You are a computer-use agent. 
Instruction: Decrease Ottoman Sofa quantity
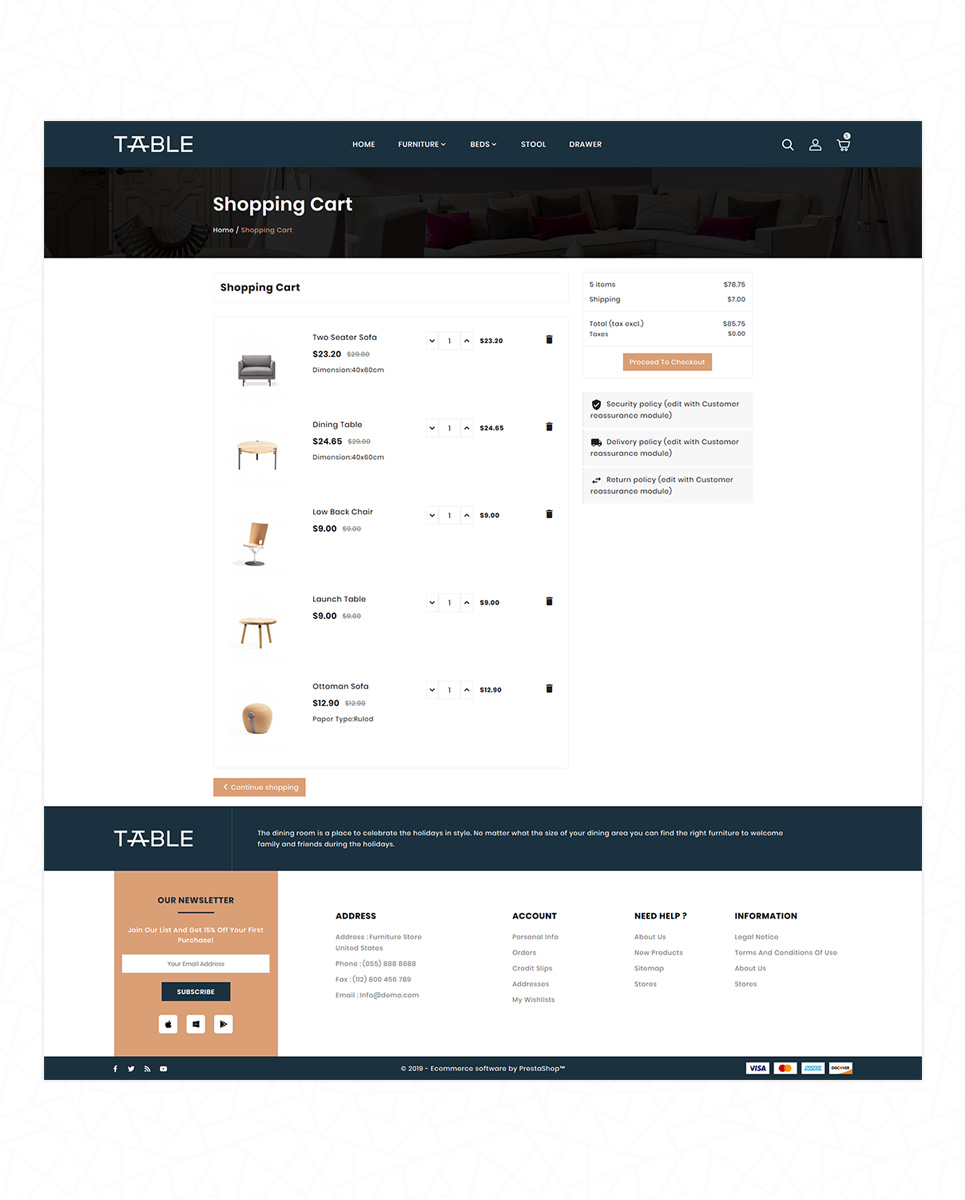coord(432,690)
